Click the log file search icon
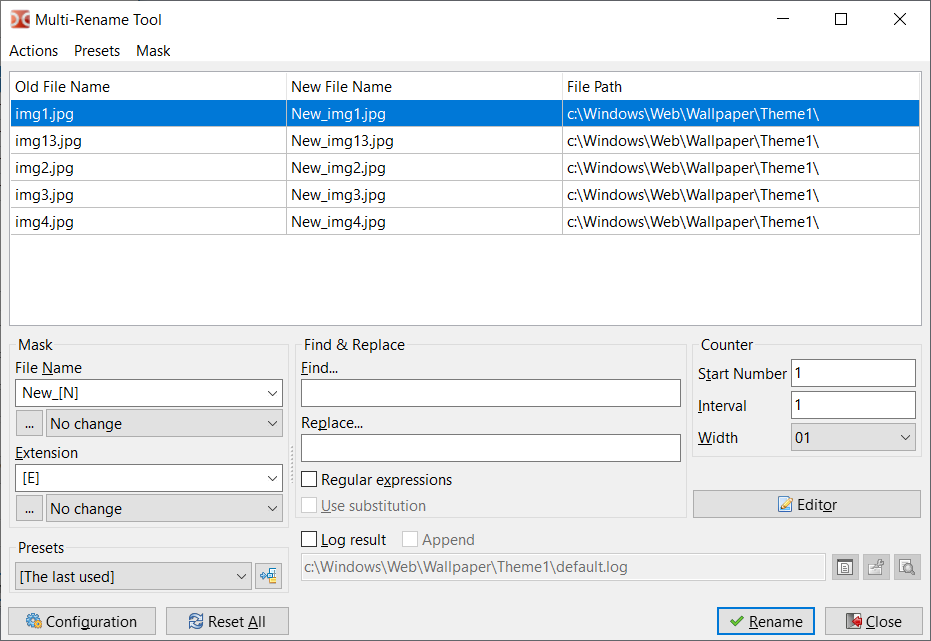The width and height of the screenshot is (931, 641). coord(907,567)
